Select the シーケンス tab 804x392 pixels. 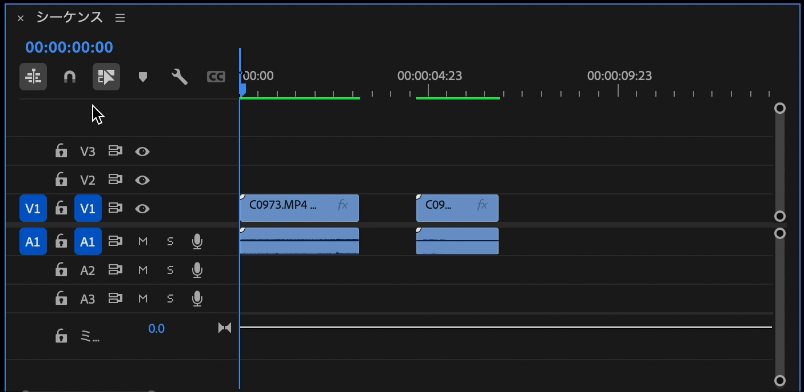coord(69,17)
